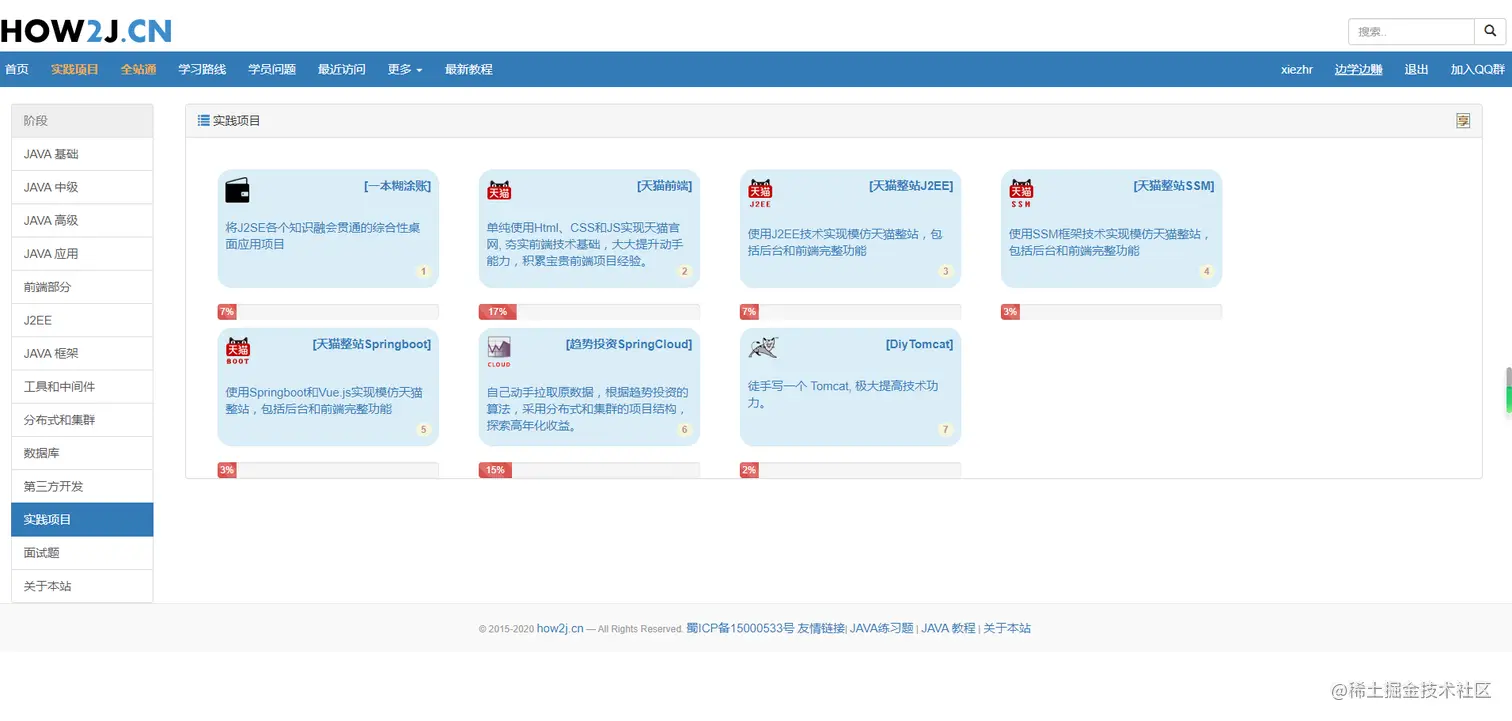Click footer JAVA 教程 link
The width and height of the screenshot is (1512, 721).
click(948, 628)
